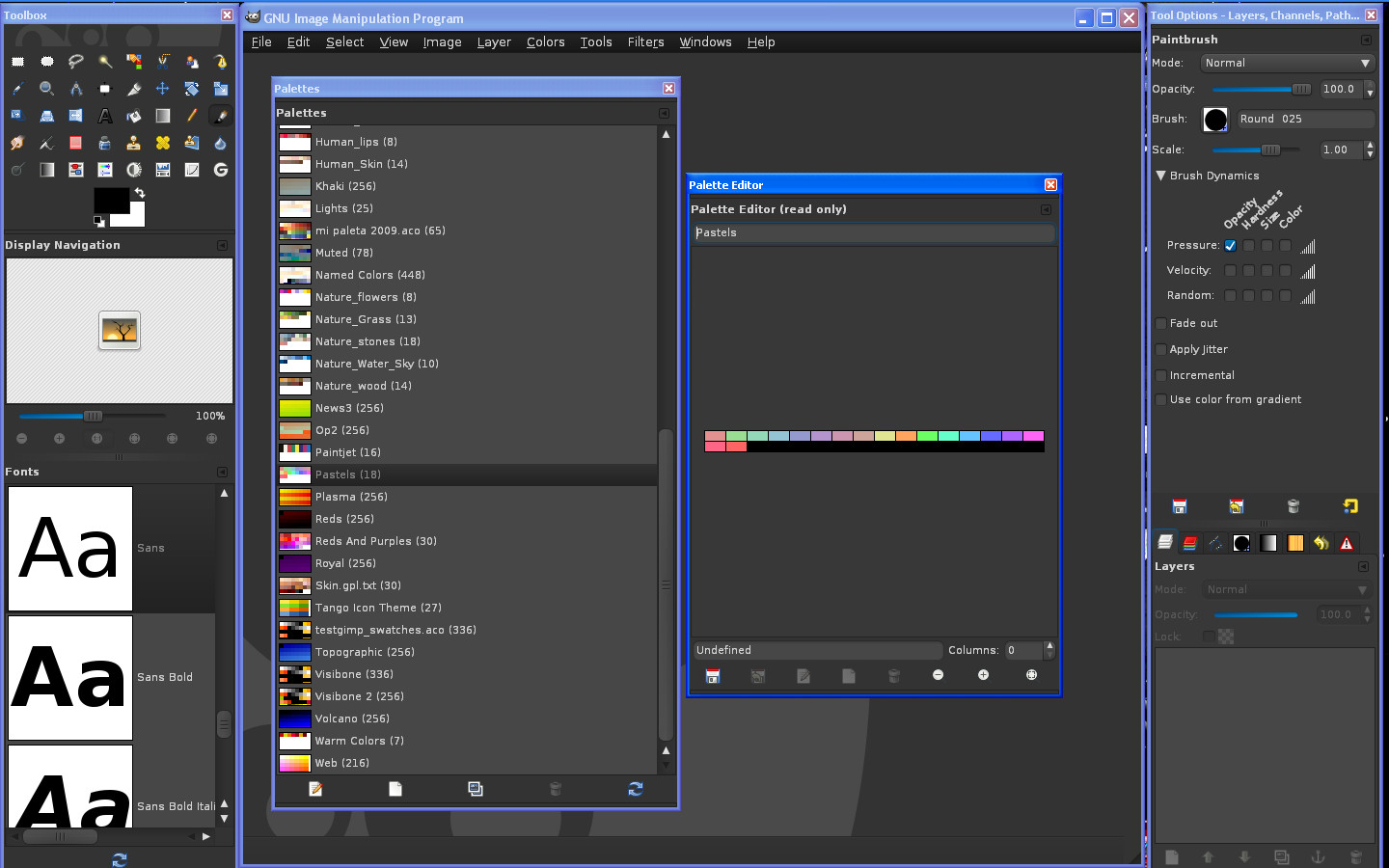The height and width of the screenshot is (868, 1389).
Task: Switch to the Undo History tab
Action: [x=1321, y=543]
